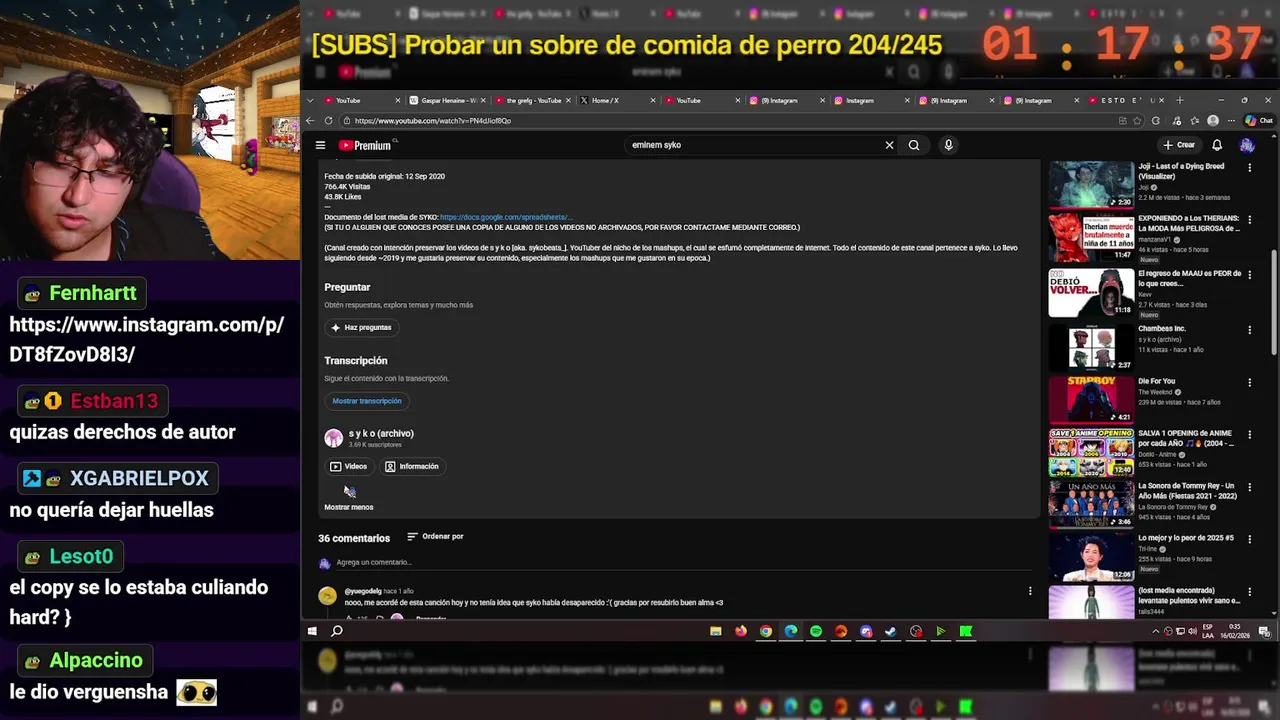
Task: Click the YouTube Premium logo
Action: point(365,145)
